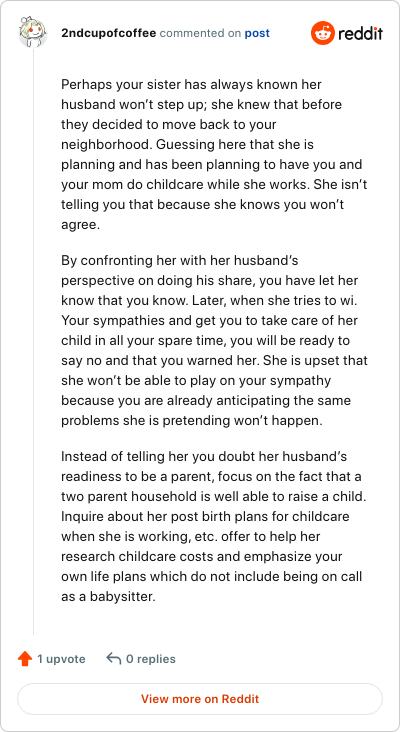This screenshot has height=732, width=400.
Task: Click the line "Inquire about her post birth plans"
Action: click(205, 517)
